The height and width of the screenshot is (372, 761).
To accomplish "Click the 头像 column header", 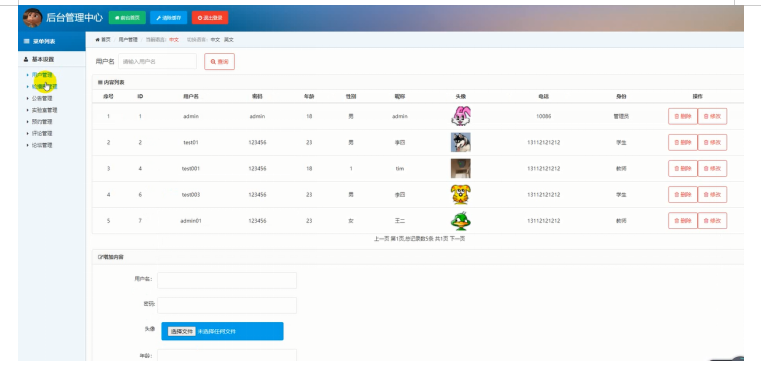I will (x=461, y=97).
